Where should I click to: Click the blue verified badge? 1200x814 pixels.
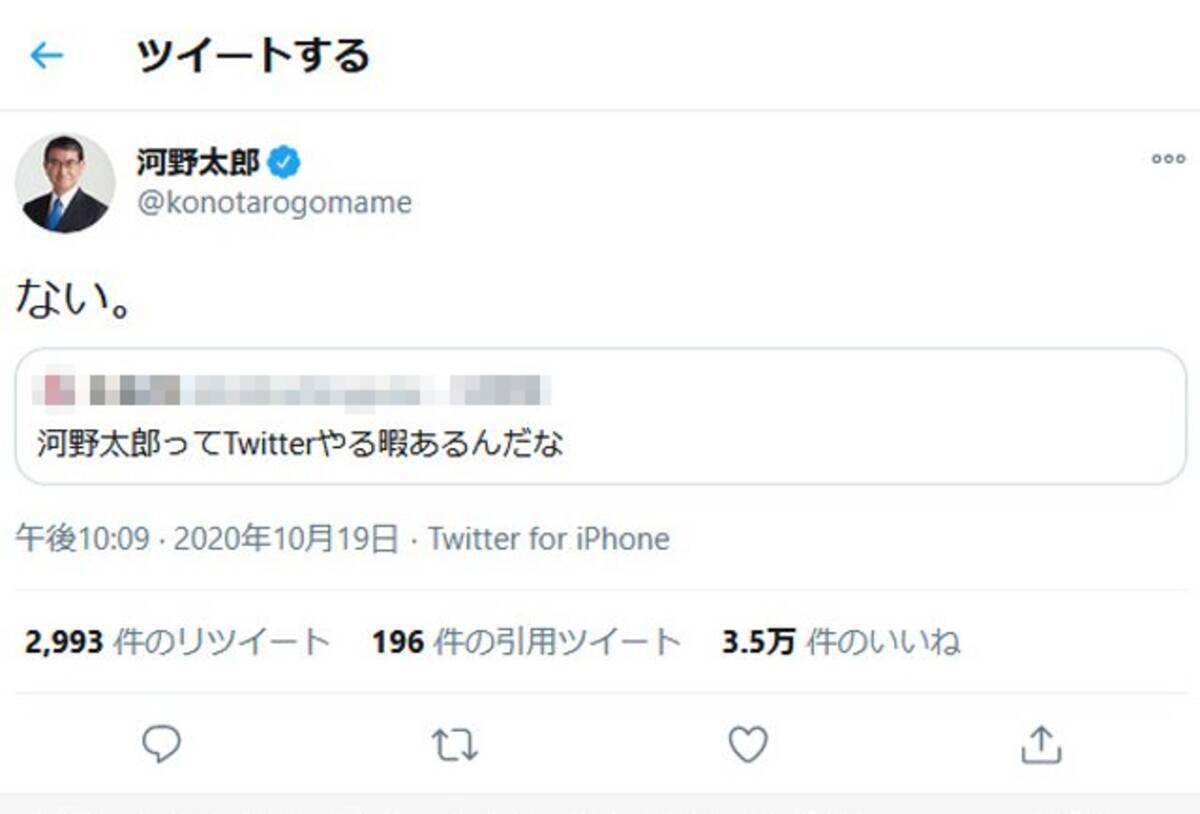click(x=286, y=161)
